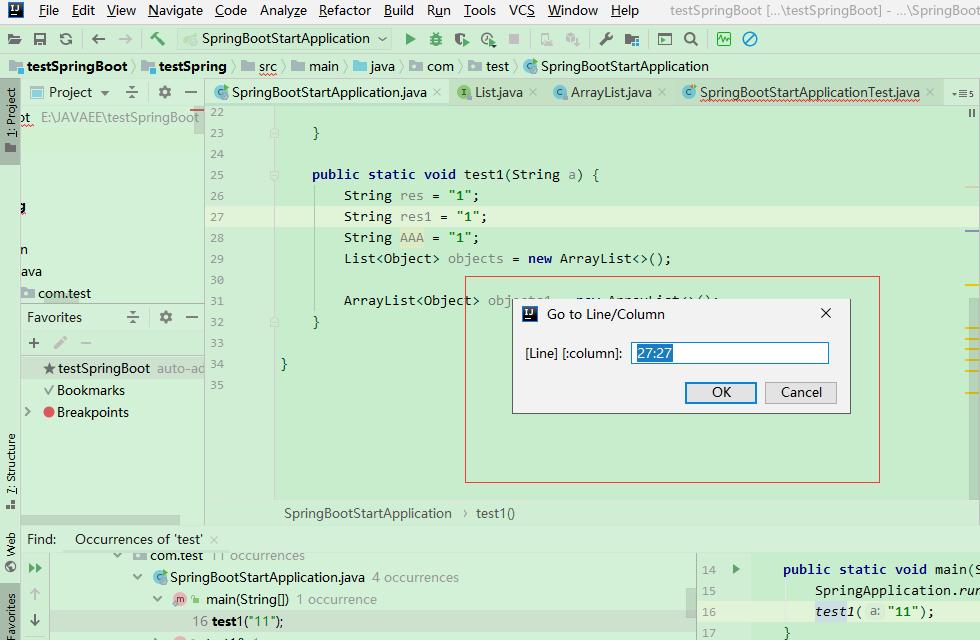The height and width of the screenshot is (640, 980).
Task: Select the Occurrences of 'test' tab
Action: point(138,539)
